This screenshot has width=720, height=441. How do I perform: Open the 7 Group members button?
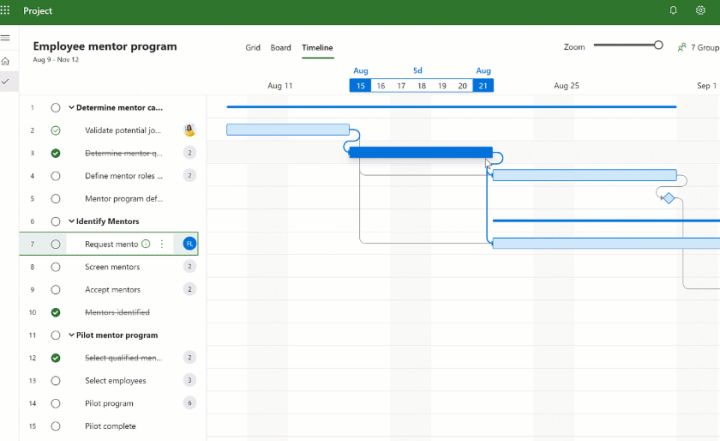pyautogui.click(x=698, y=47)
